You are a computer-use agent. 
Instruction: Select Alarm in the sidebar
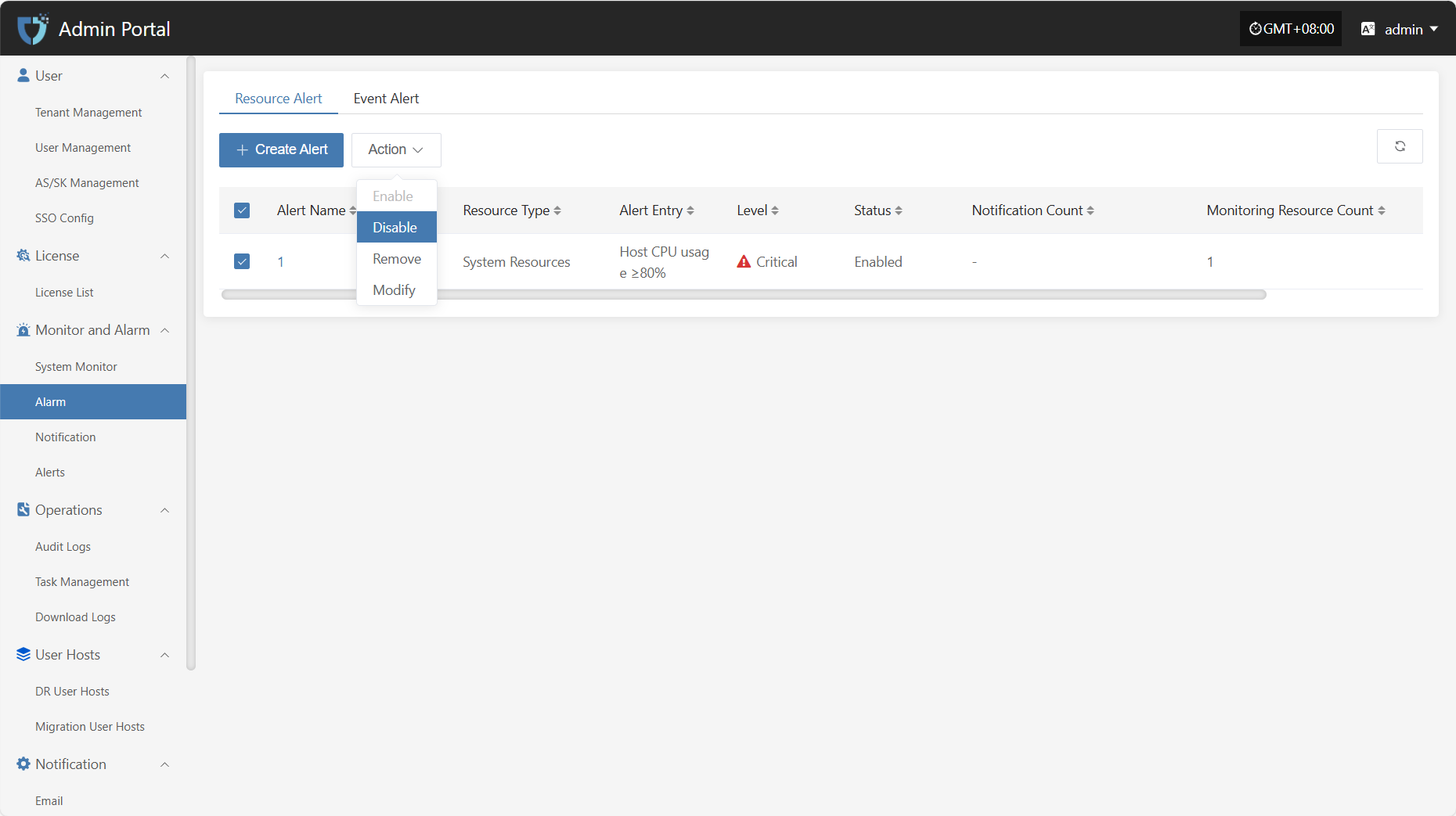pos(93,402)
